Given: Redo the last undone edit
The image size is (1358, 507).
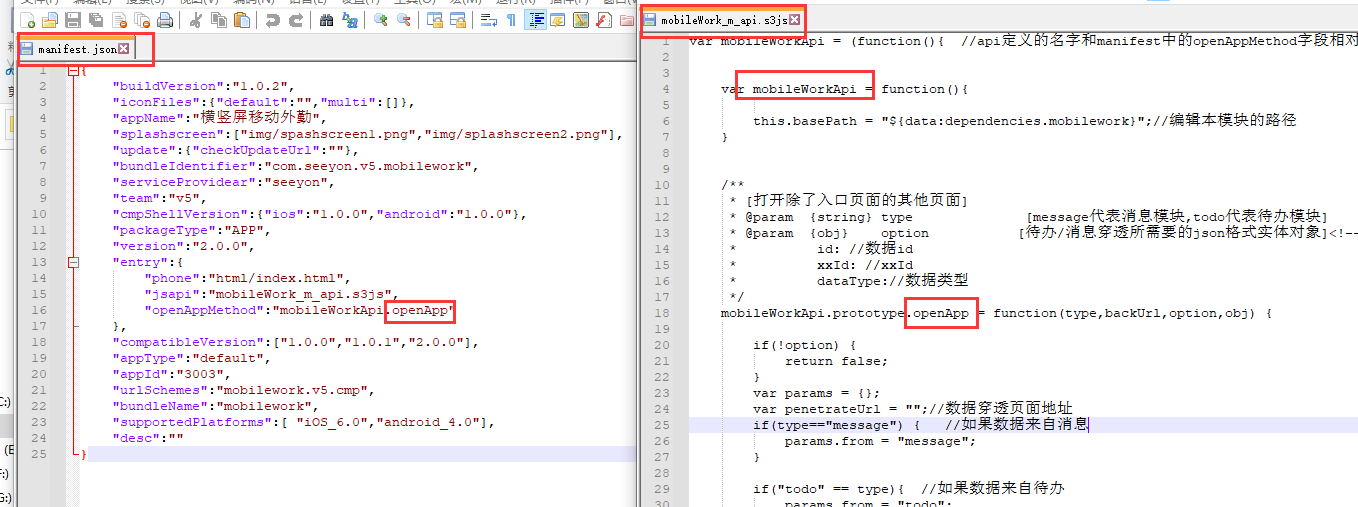Looking at the screenshot, I should tap(296, 19).
